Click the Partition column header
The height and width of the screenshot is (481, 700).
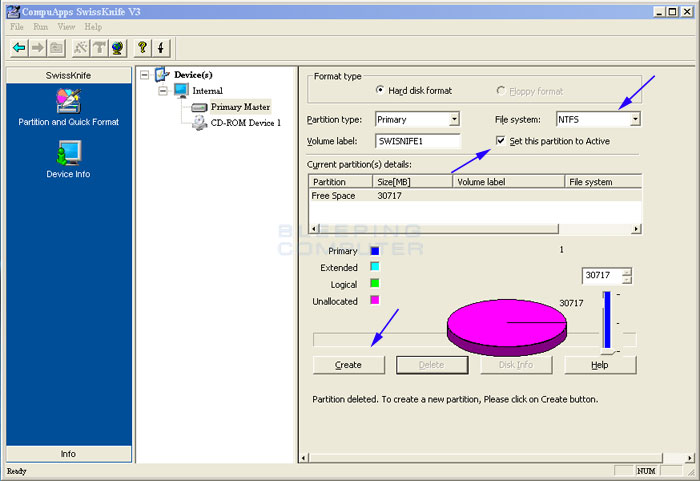(341, 182)
